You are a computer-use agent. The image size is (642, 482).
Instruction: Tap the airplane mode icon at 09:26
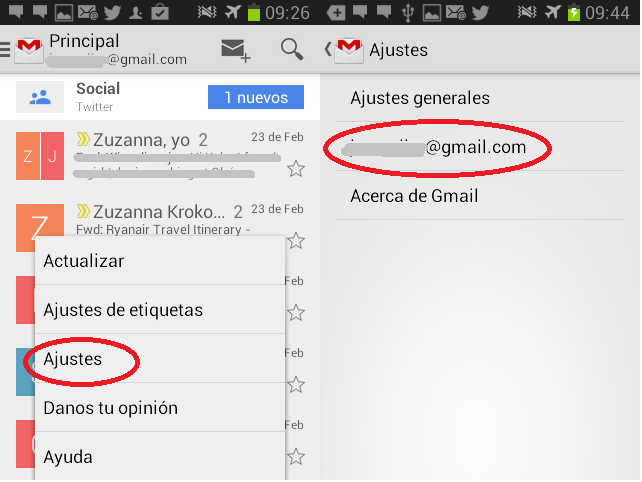pyautogui.click(x=232, y=12)
